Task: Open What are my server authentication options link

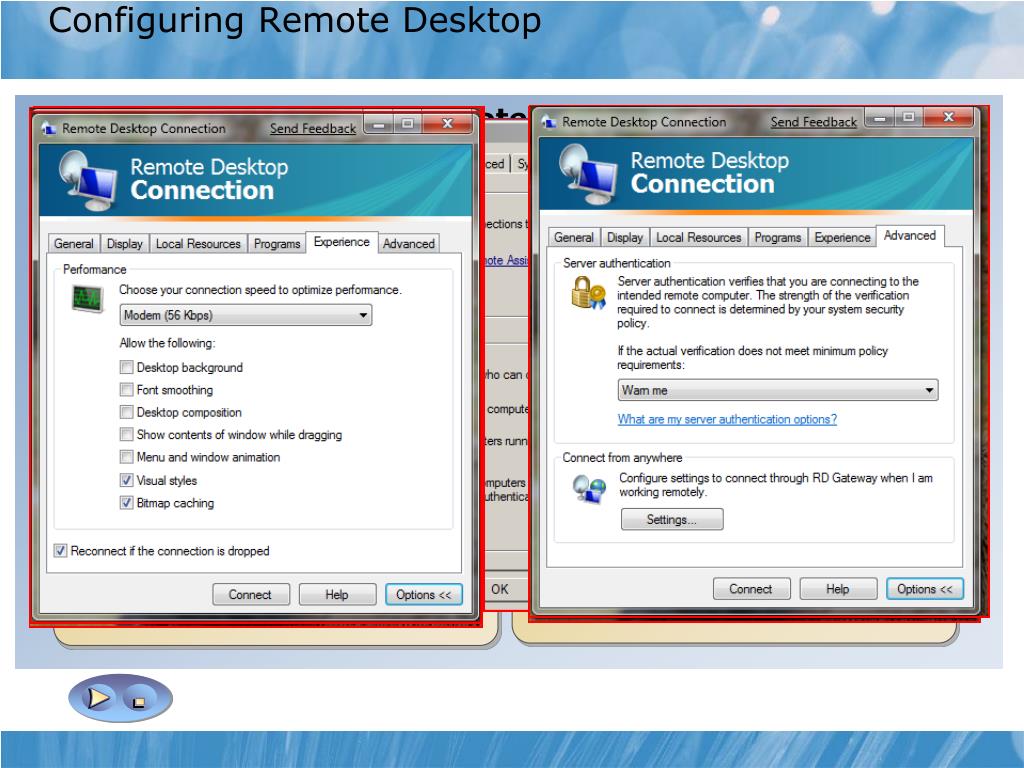Action: tap(727, 419)
